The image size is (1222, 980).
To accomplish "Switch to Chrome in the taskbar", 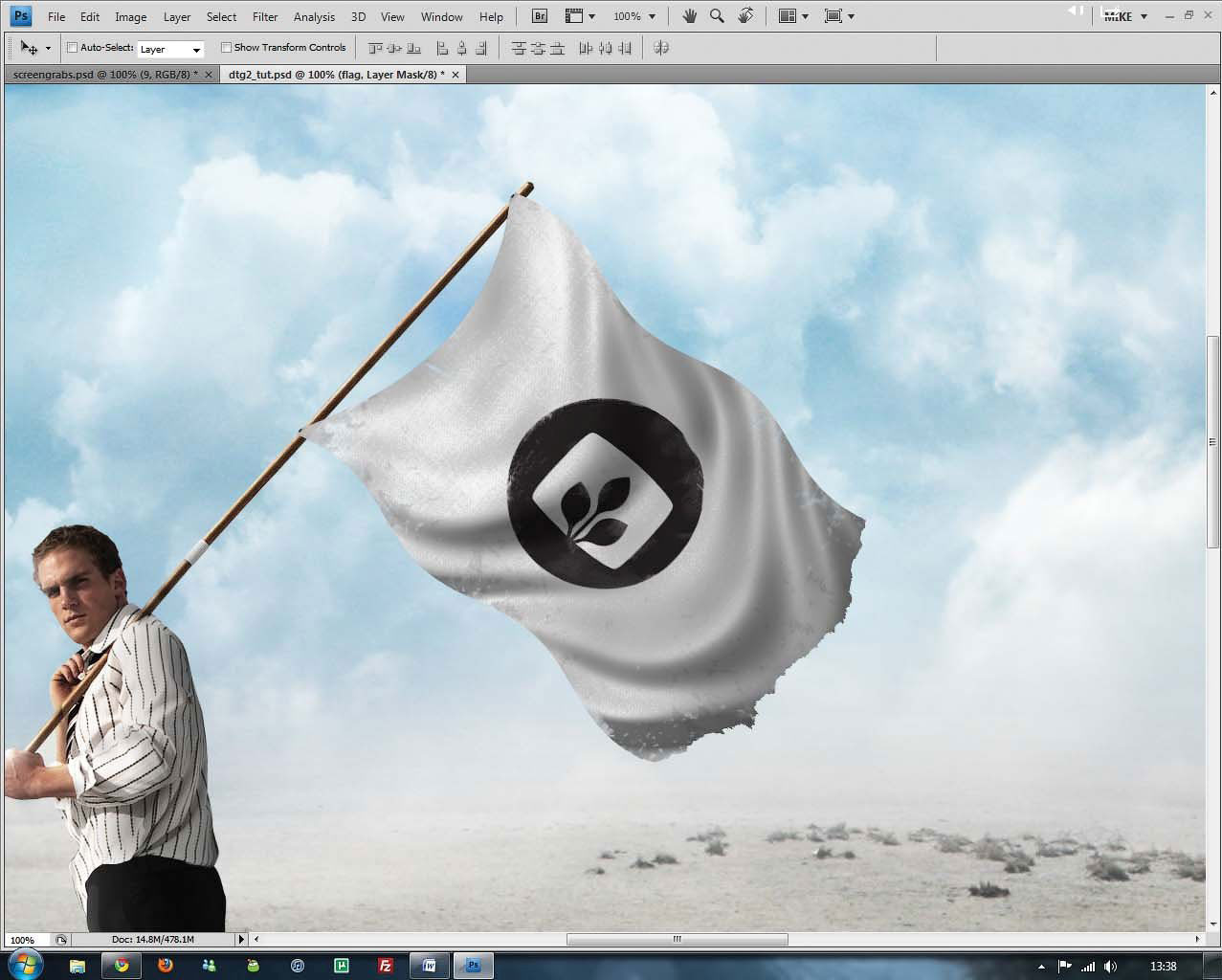I will [x=122, y=966].
